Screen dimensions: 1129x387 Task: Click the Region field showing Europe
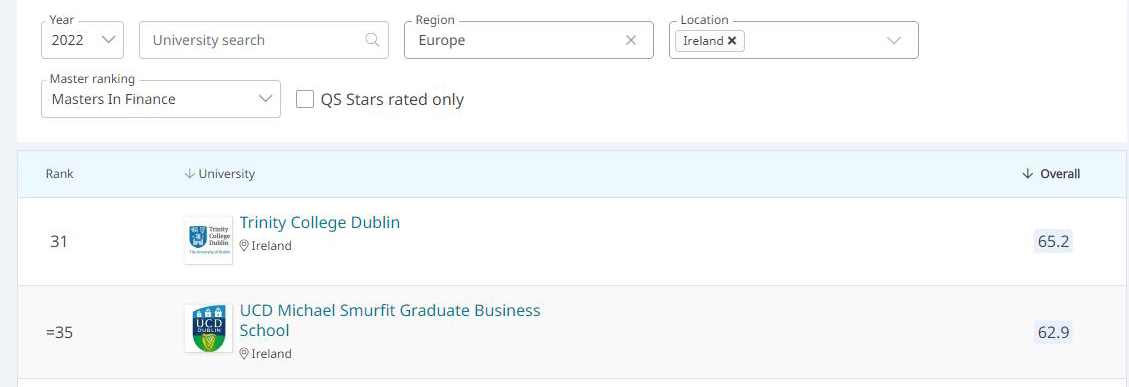click(x=529, y=40)
